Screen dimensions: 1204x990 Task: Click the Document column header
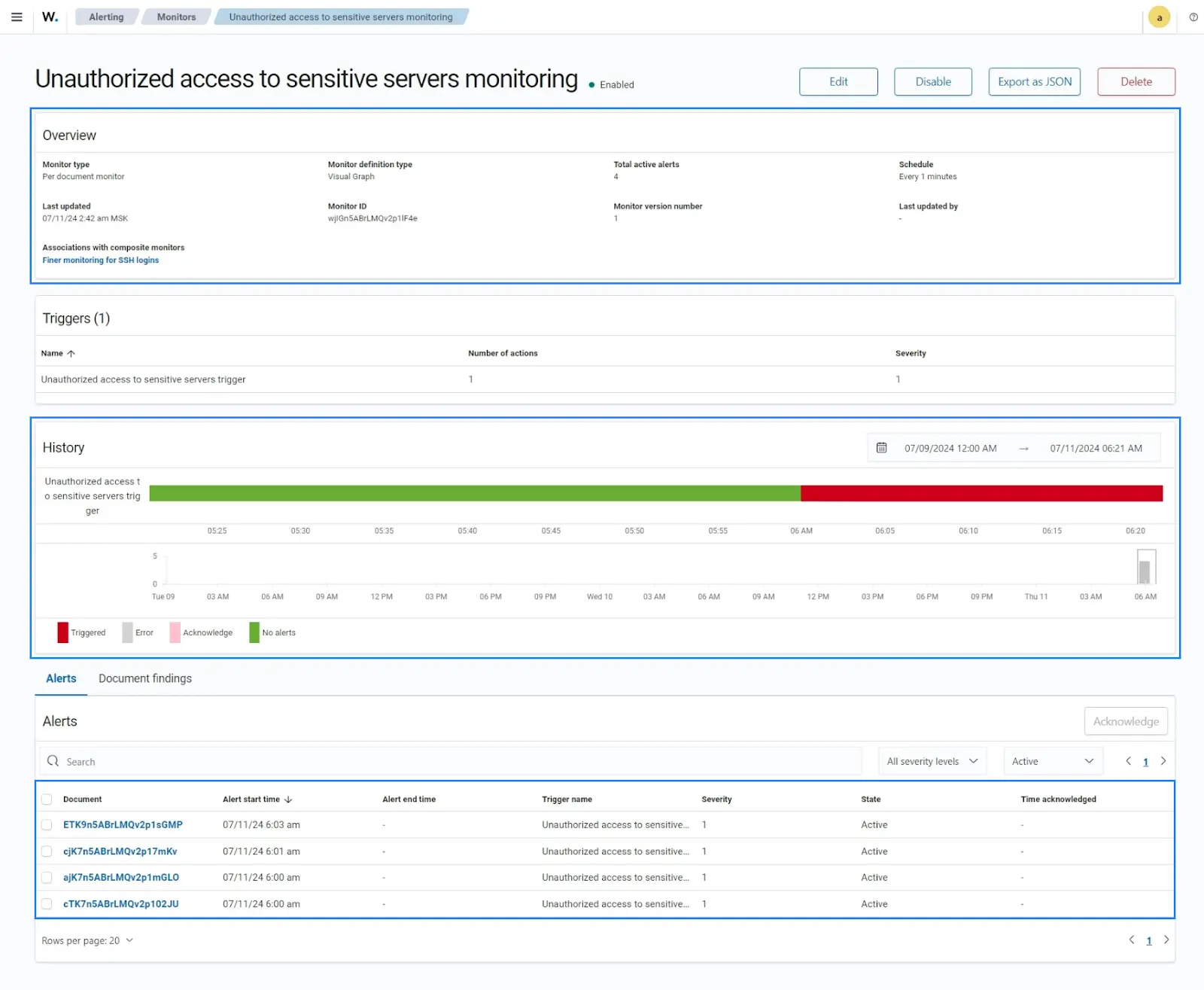82,800
